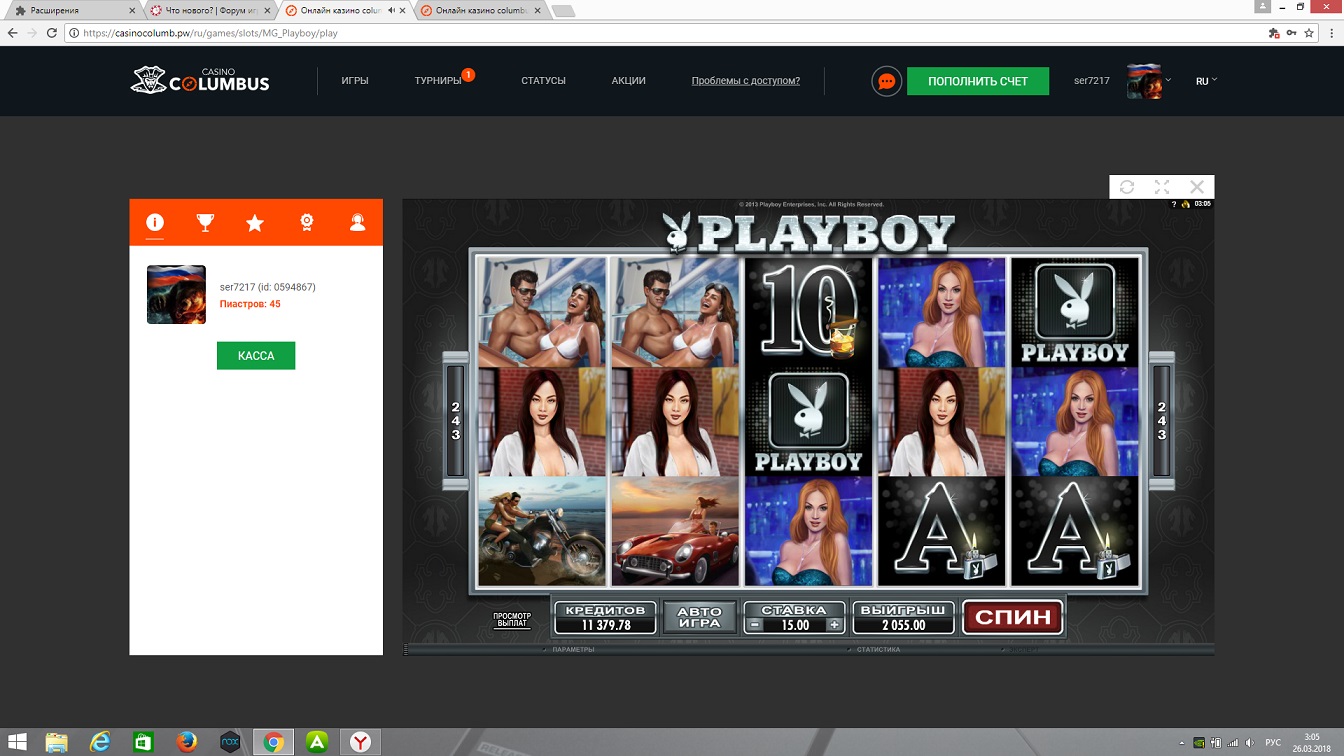Open Firefox from the taskbar
This screenshot has height=756, width=1344.
point(186,742)
